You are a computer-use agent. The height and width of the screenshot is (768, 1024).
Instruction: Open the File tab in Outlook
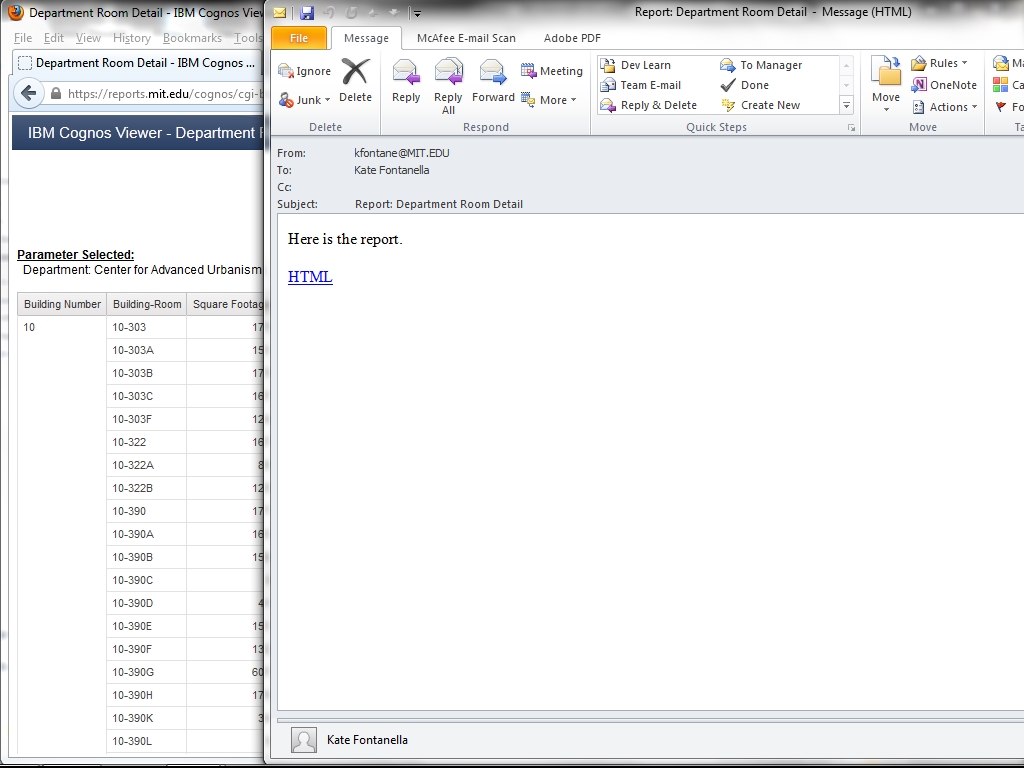(x=299, y=38)
